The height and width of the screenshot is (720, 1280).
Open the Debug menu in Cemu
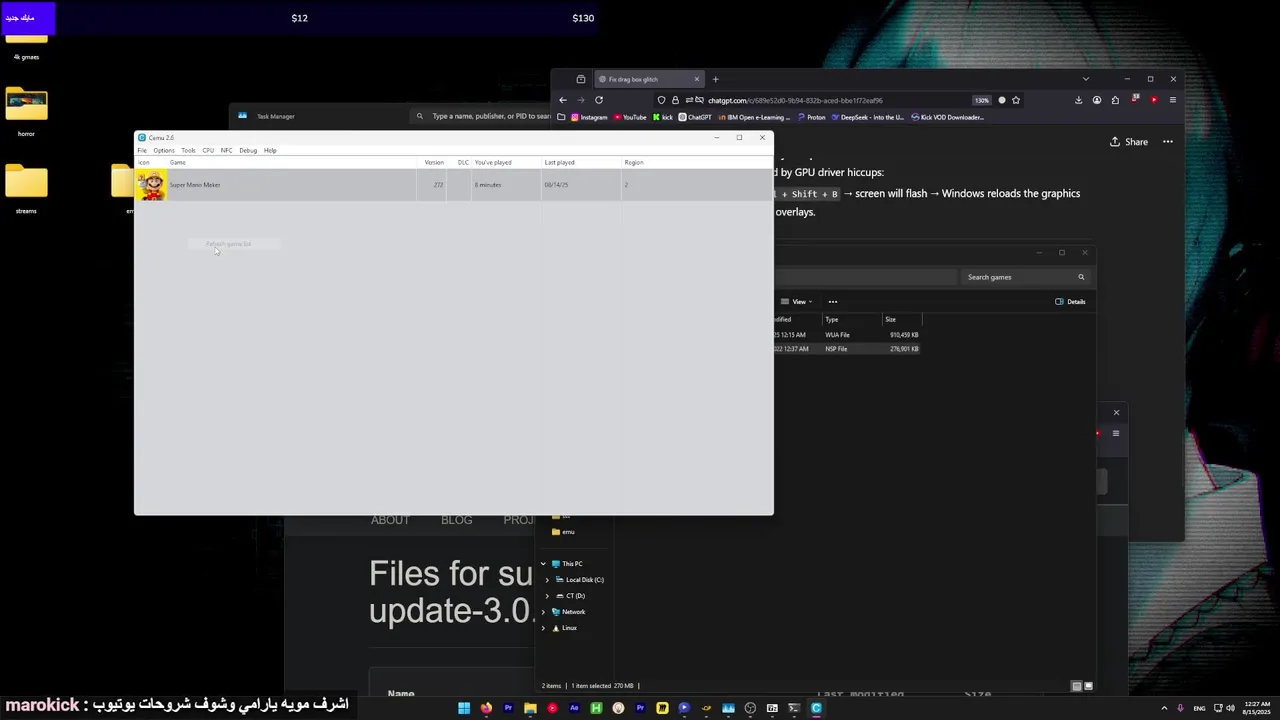click(x=248, y=150)
